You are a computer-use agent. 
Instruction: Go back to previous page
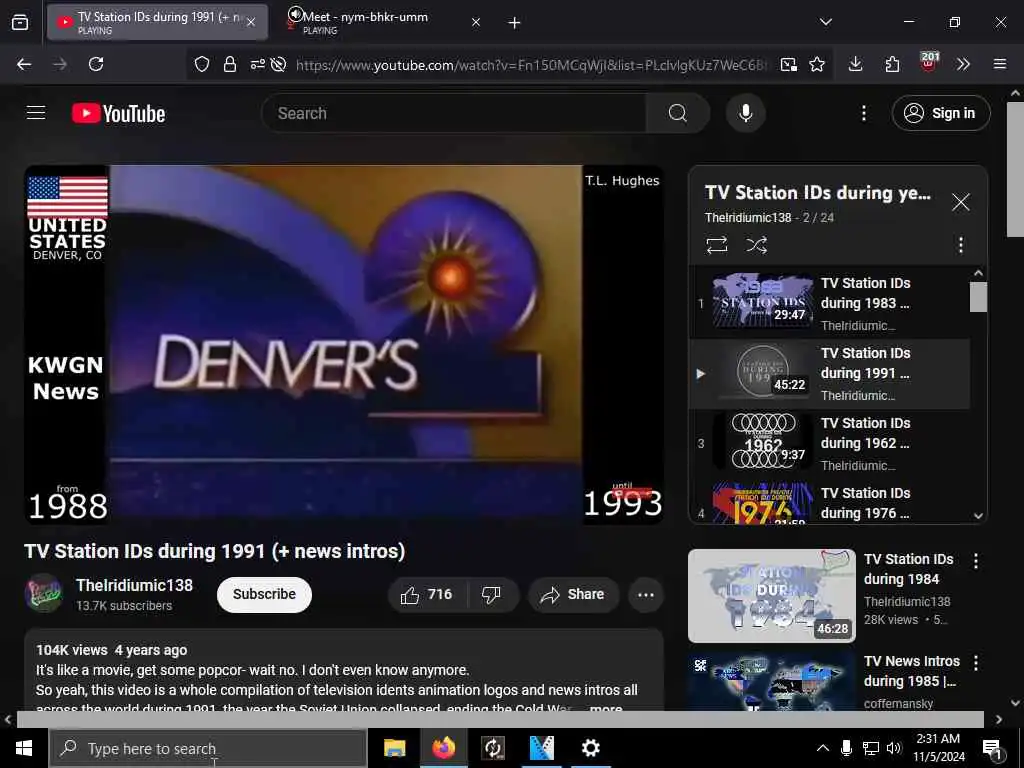24,64
